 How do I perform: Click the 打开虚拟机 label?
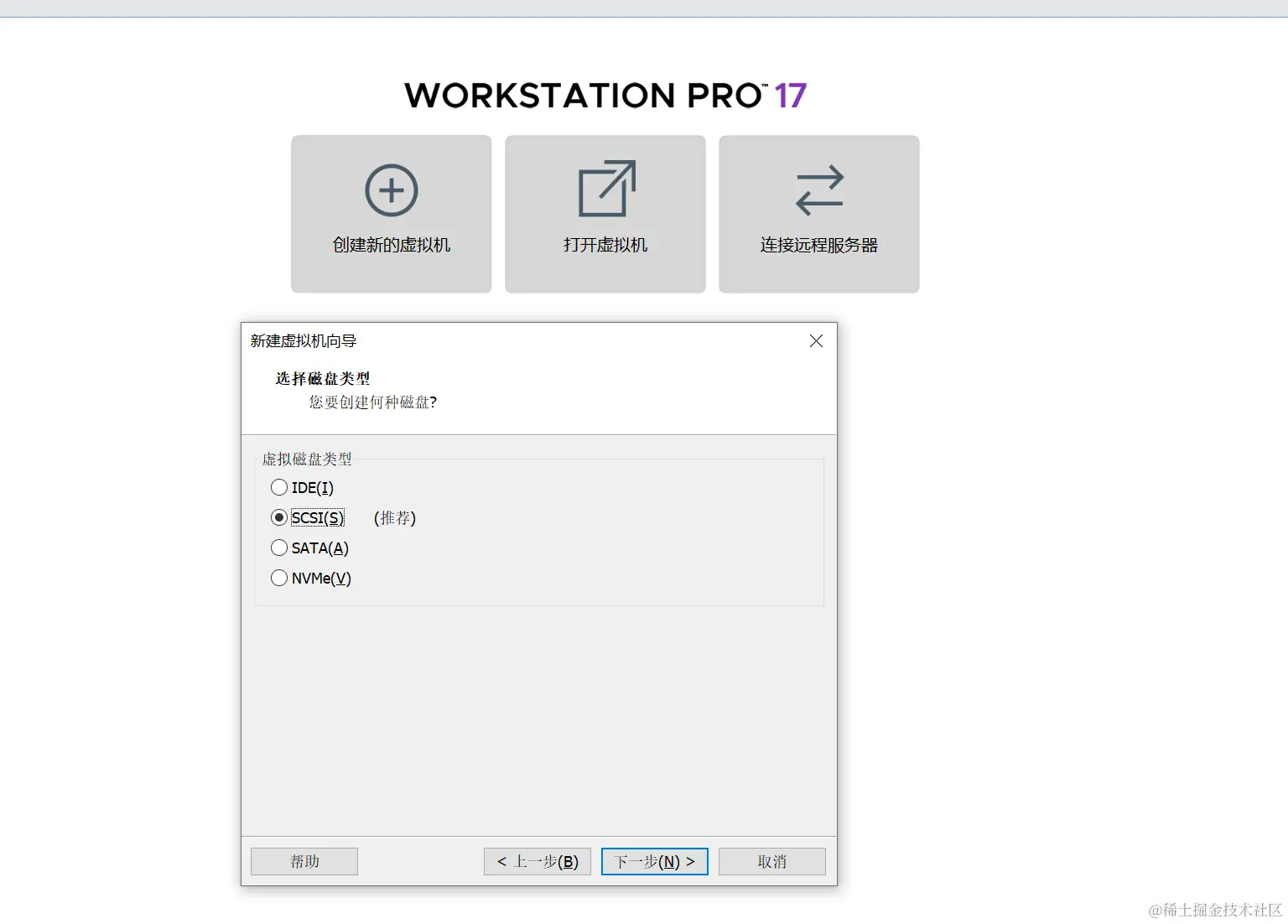tap(605, 245)
